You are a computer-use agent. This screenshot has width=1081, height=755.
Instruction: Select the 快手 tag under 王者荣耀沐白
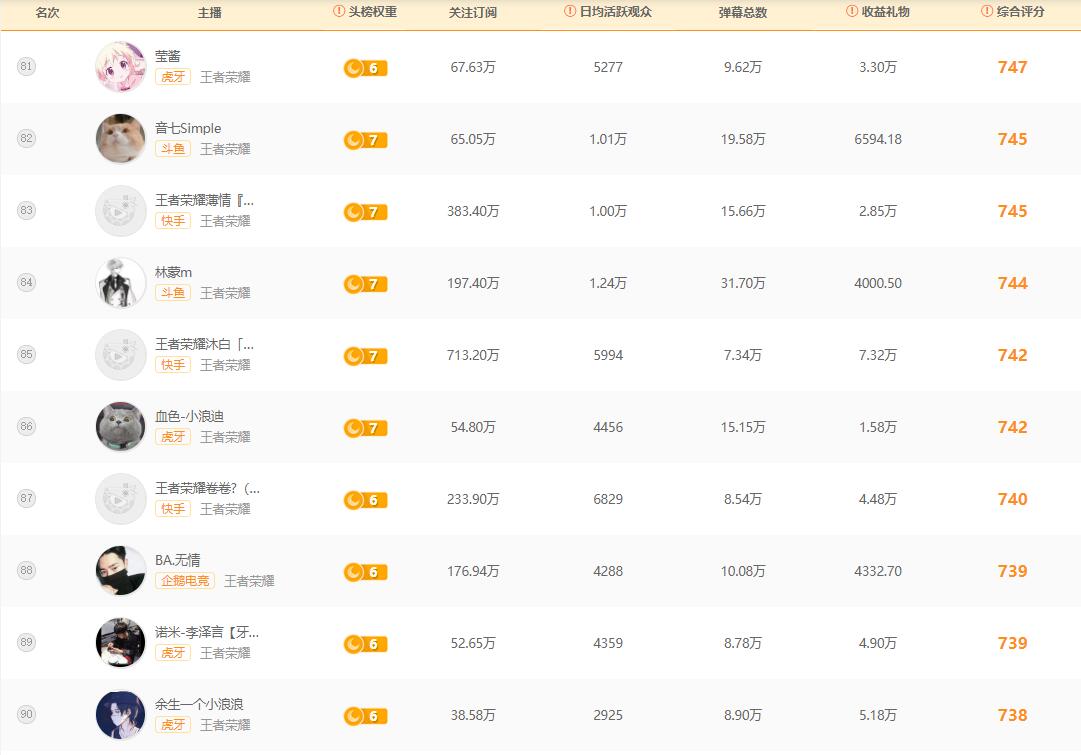(x=173, y=365)
